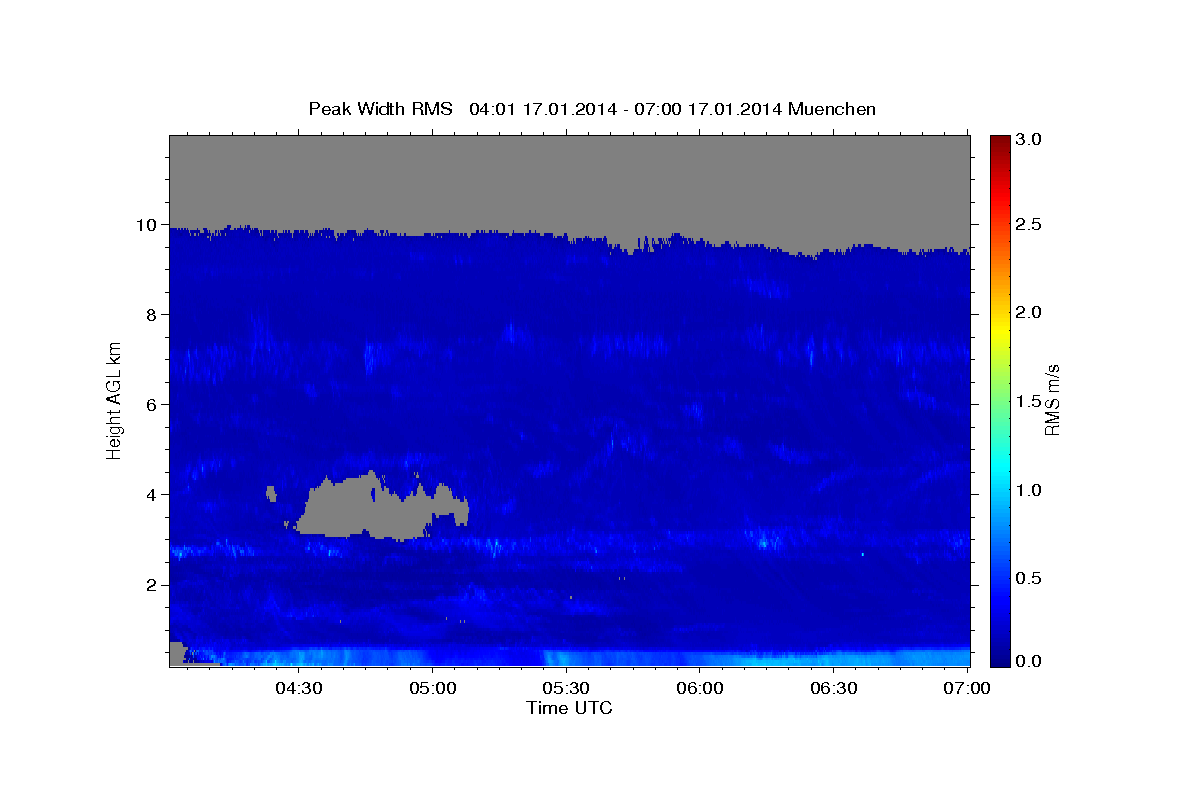Click the 07:00 time tick label
Viewport: 1200px width, 800px height.
967,688
